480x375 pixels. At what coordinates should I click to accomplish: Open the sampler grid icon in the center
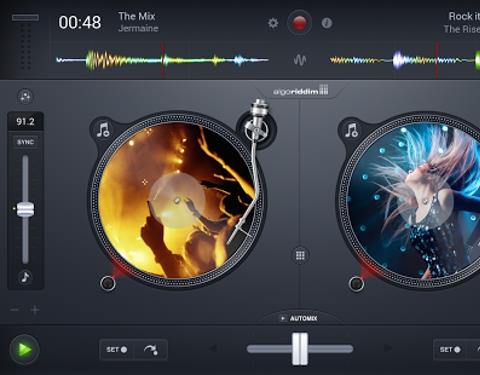coord(300,255)
